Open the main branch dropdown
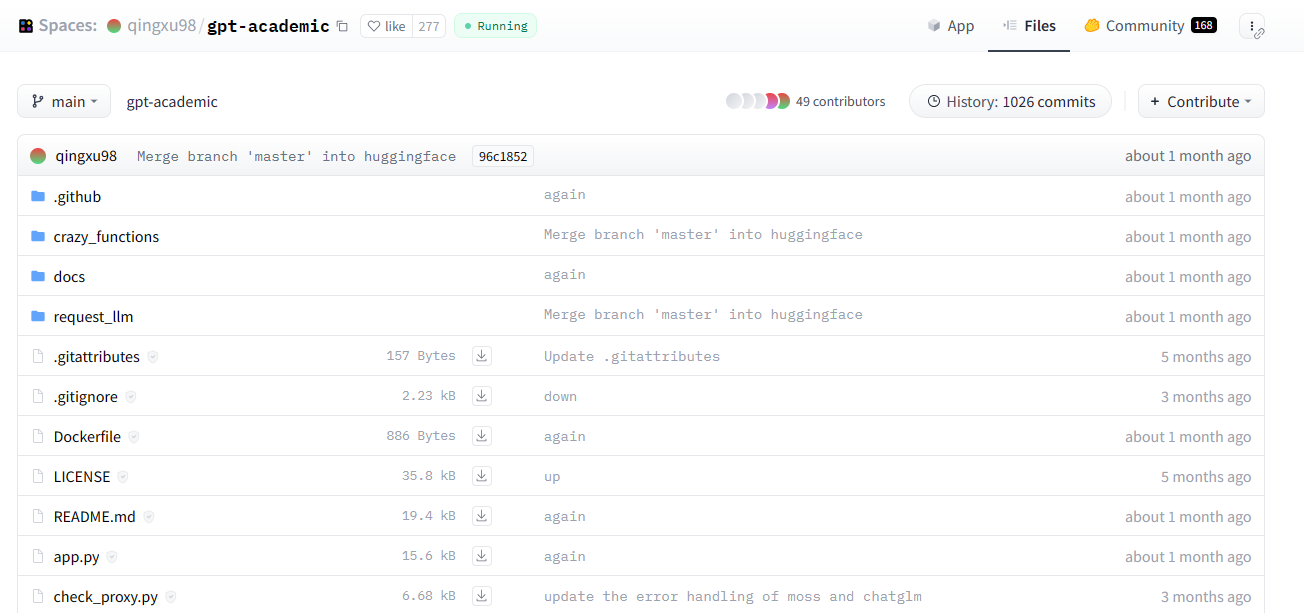The height and width of the screenshot is (613, 1304). pos(63,101)
